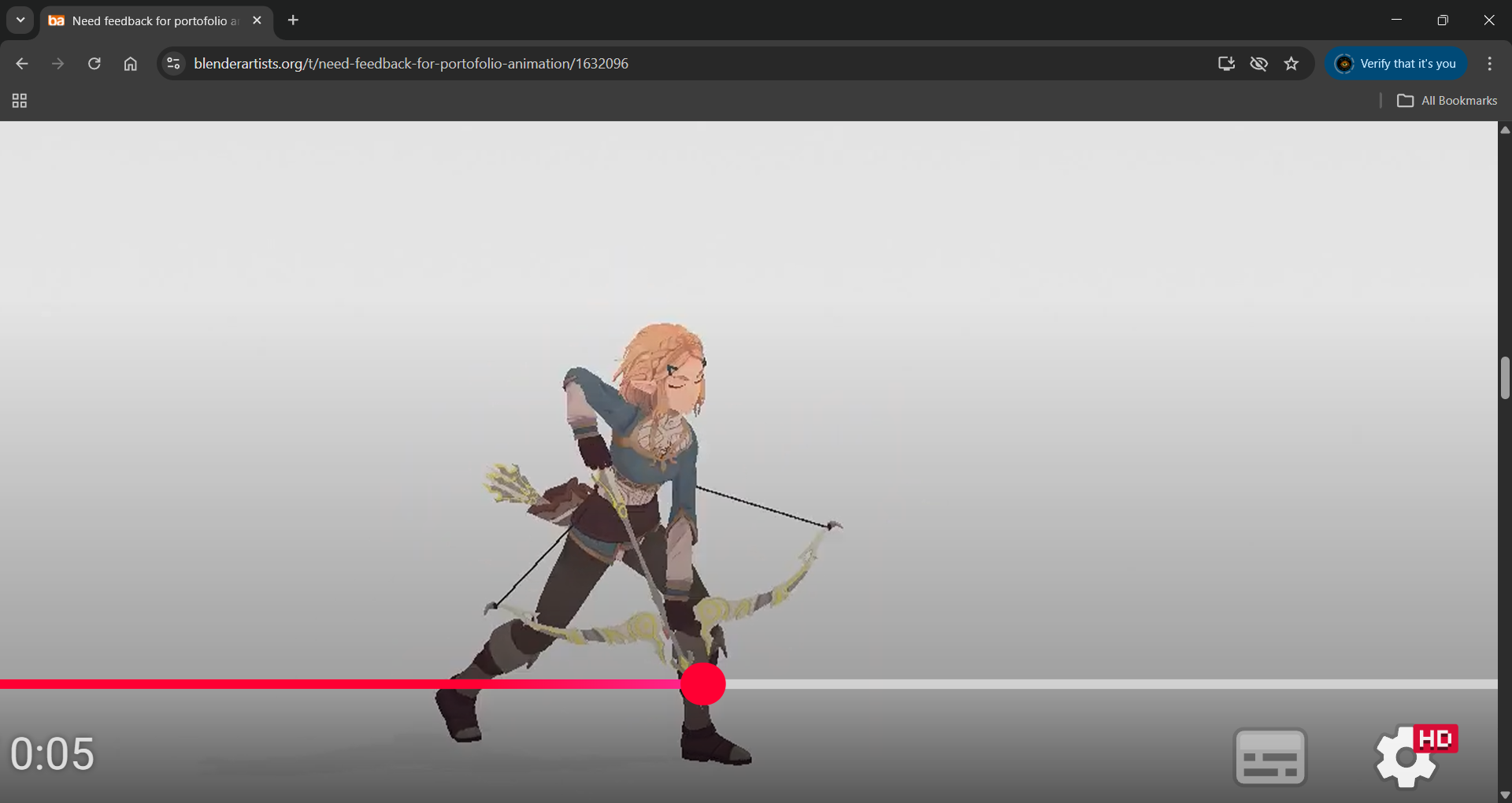Screen dimensions: 1512x803
Task: Open tracking protection eye icon
Action: pyautogui.click(x=1258, y=64)
